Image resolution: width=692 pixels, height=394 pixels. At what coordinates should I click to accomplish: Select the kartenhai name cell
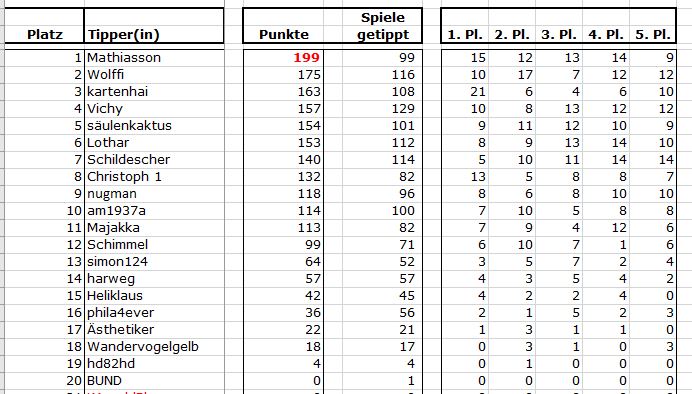[154, 92]
